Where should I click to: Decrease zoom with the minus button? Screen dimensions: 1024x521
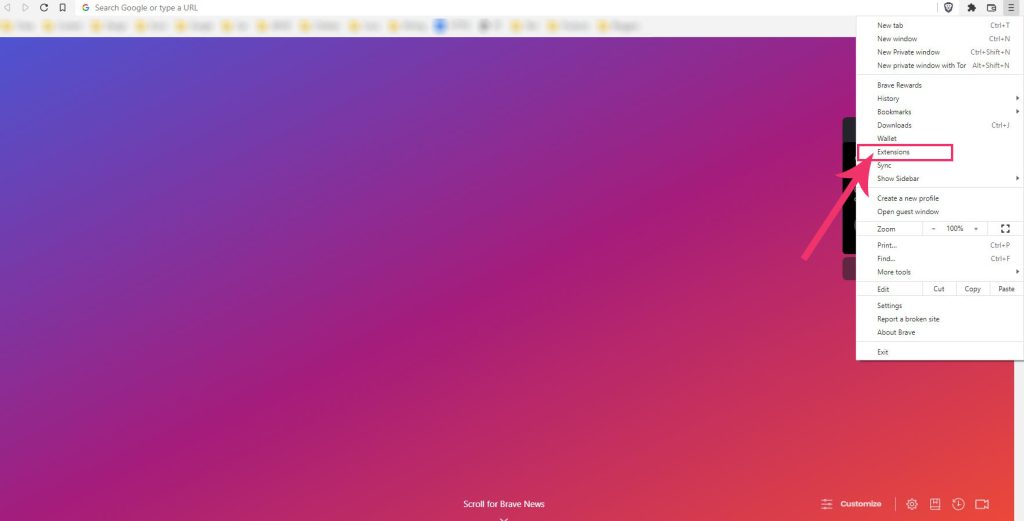coord(934,229)
